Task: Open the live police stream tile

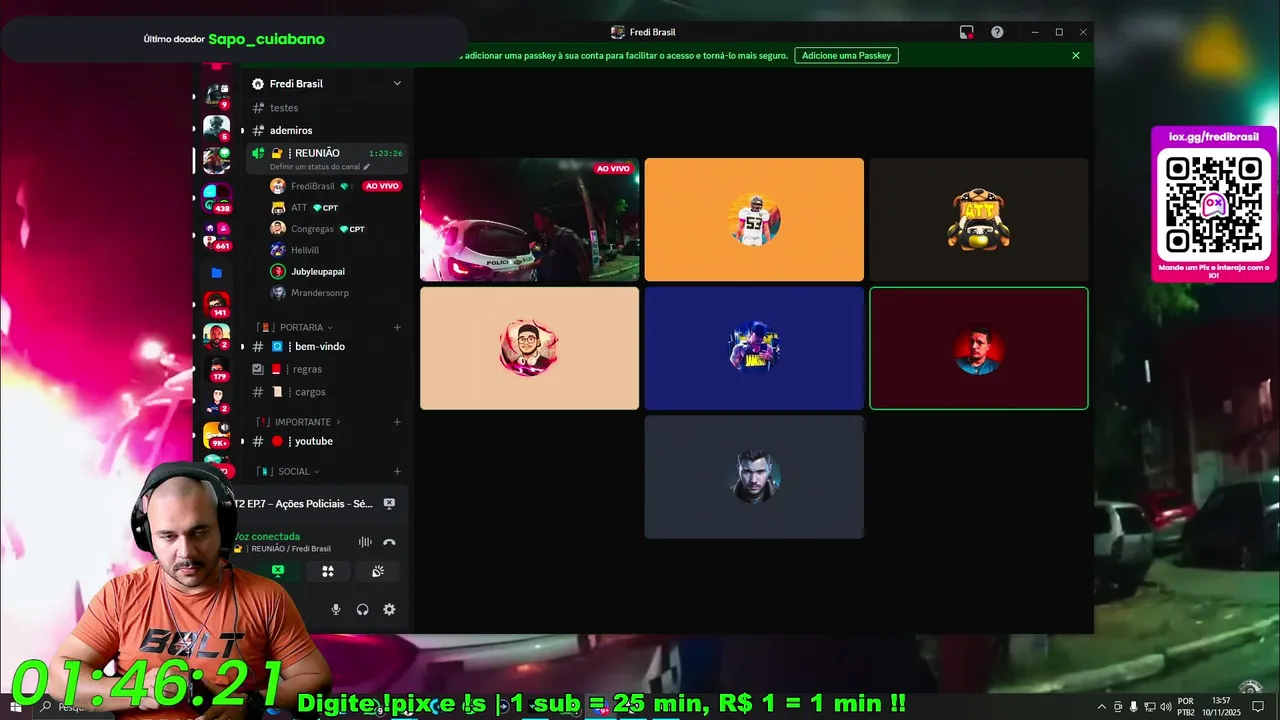Action: 529,219
